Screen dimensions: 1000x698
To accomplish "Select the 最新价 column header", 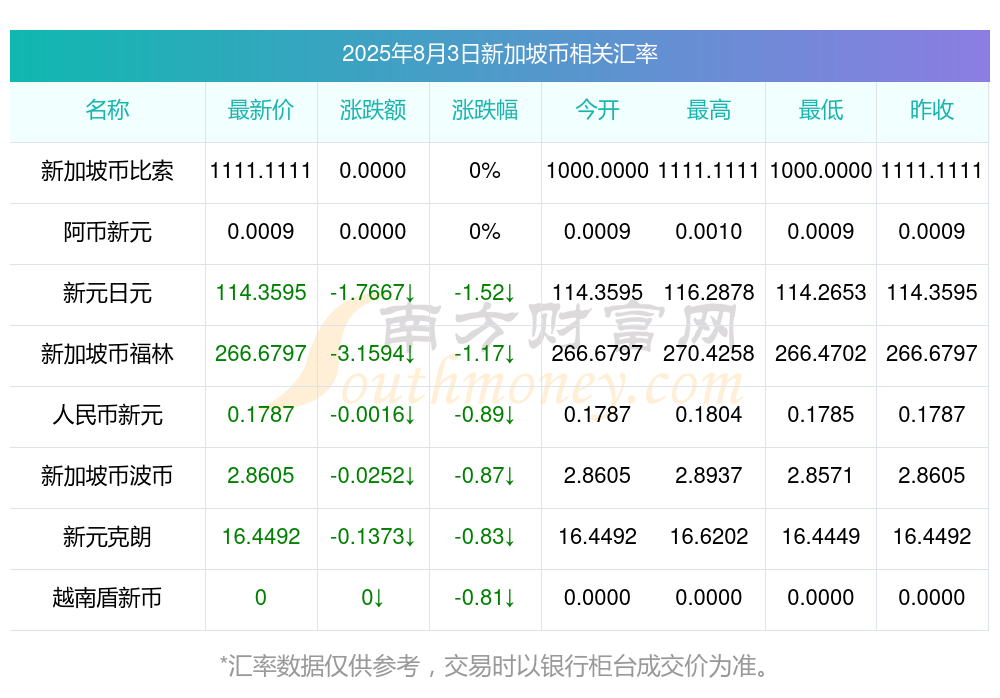I will point(261,110).
